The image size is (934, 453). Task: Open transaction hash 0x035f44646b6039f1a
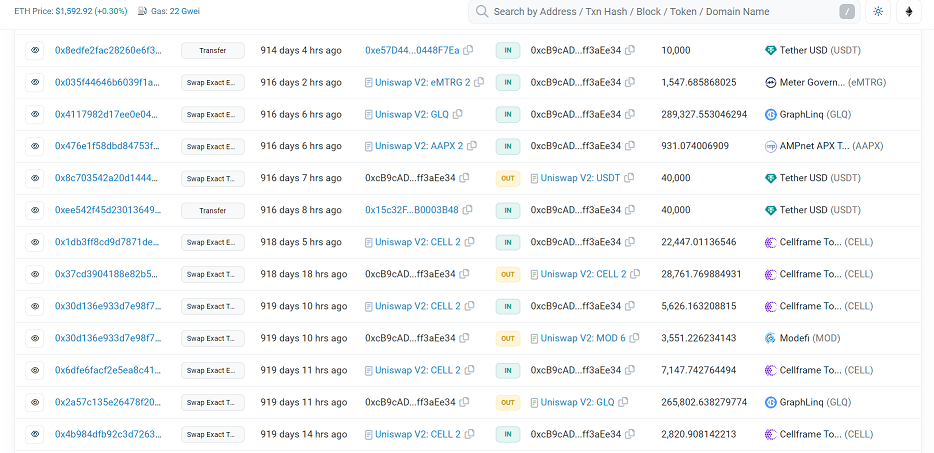[x=107, y=82]
